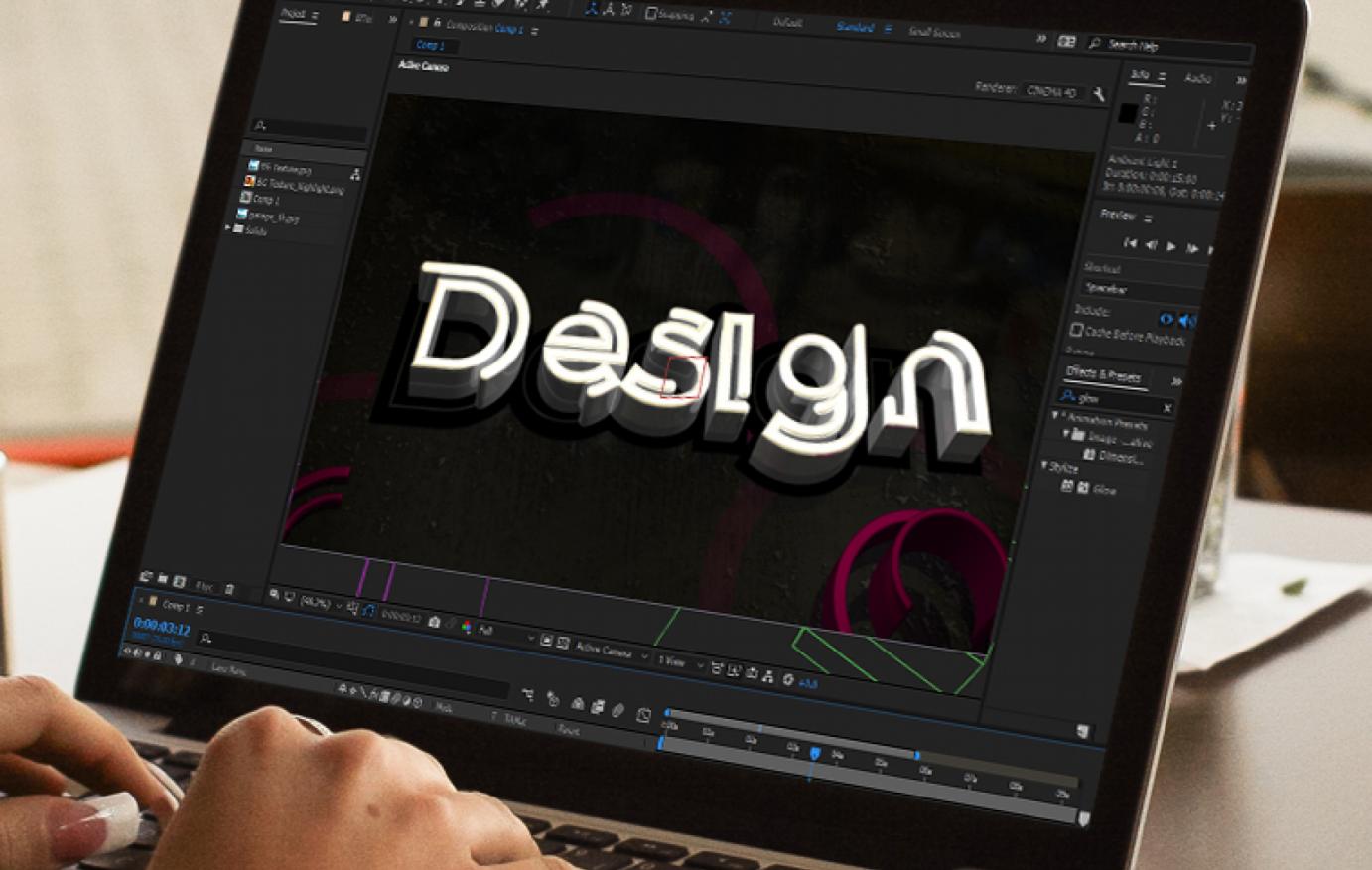Open the graph editor icon in timeline
Image resolution: width=1372 pixels, height=870 pixels.
643,714
